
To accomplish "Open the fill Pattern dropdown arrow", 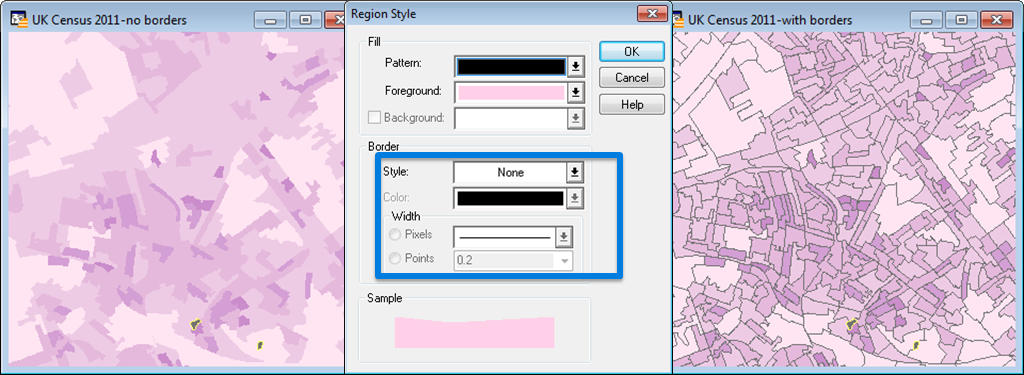I will point(575,66).
